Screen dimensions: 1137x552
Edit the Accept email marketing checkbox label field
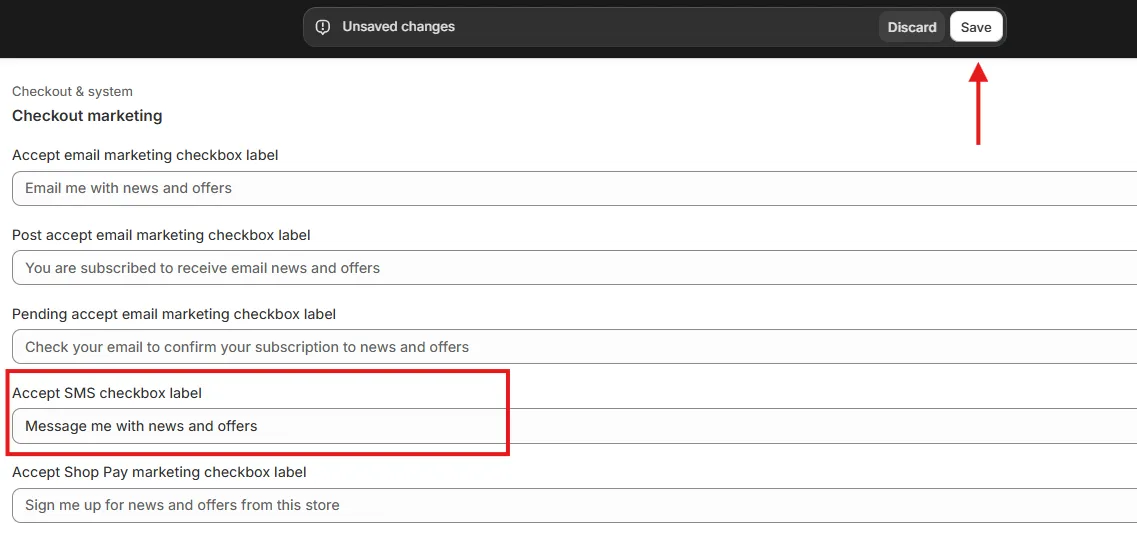(x=574, y=189)
